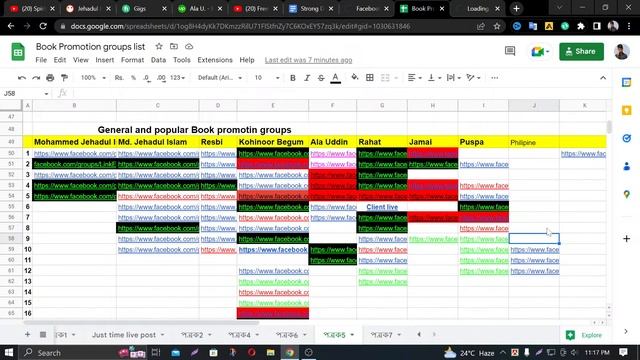Image resolution: width=640 pixels, height=360 pixels.
Task: Open the text color picker
Action: 336,78
